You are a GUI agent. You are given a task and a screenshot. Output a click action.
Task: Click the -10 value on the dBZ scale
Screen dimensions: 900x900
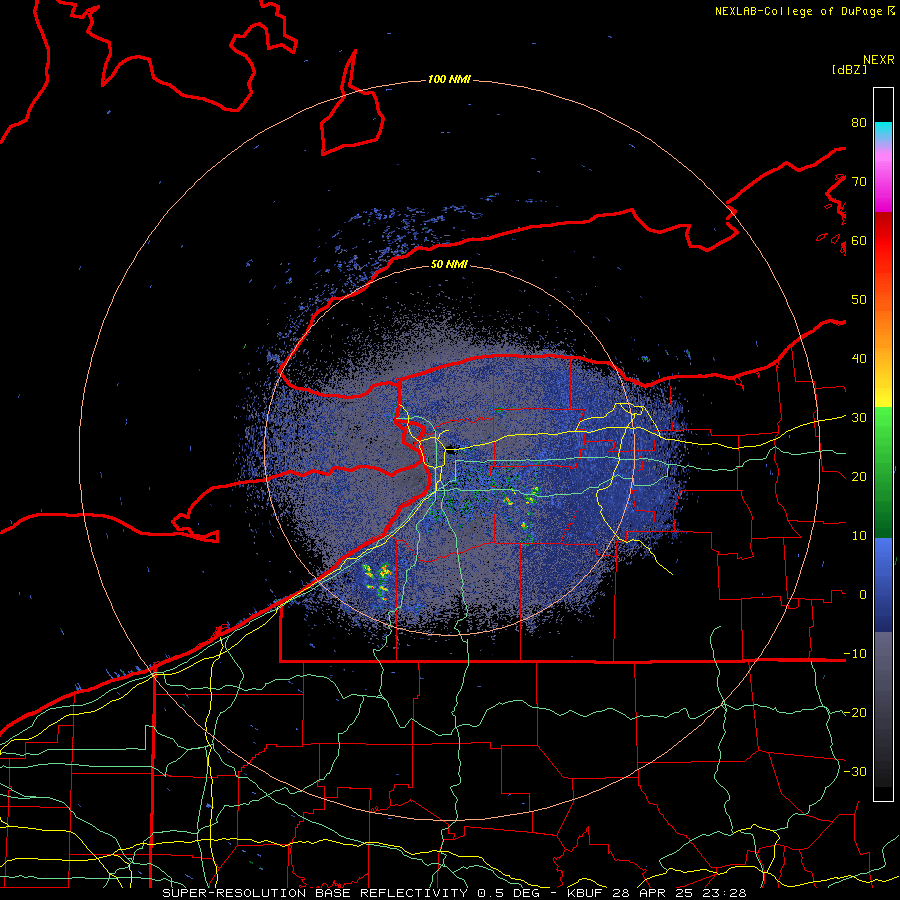pyautogui.click(x=855, y=654)
